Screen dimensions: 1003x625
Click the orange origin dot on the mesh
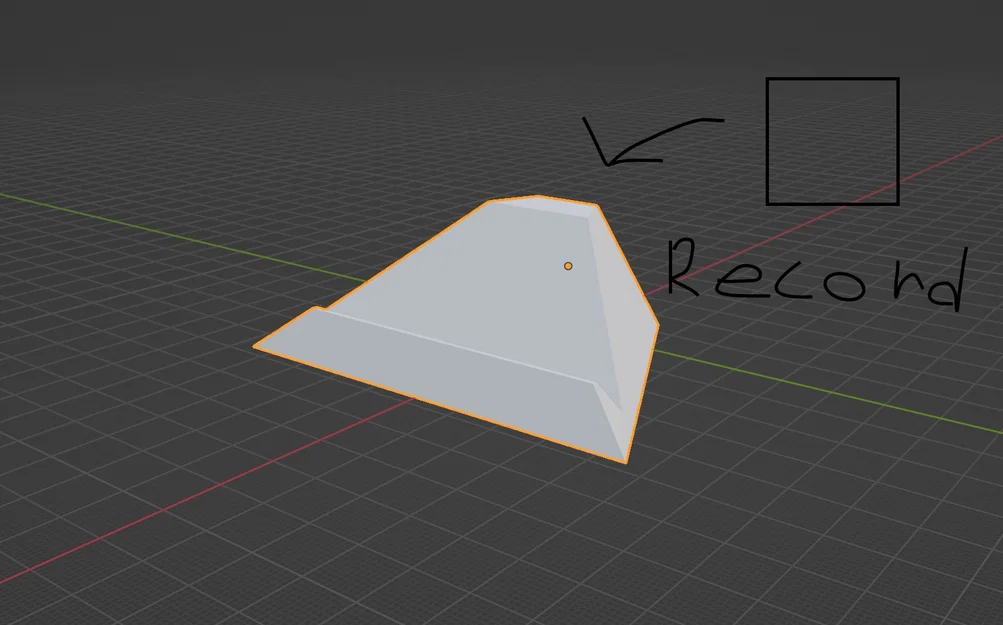[568, 266]
